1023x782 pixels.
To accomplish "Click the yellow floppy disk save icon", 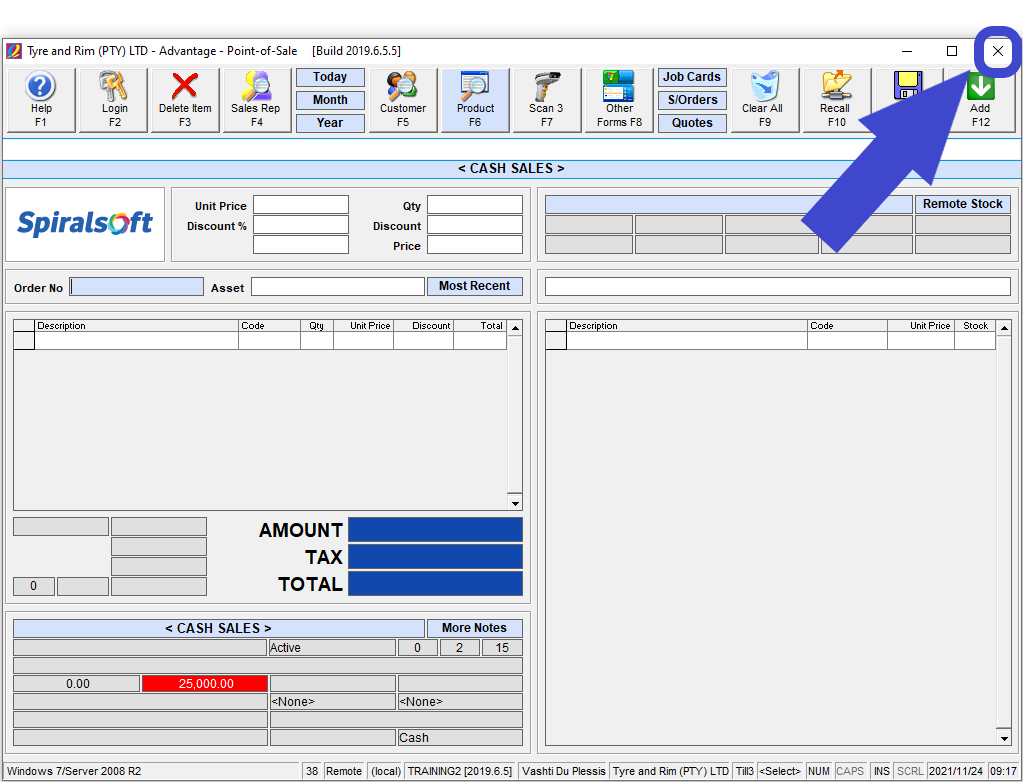I will (908, 85).
